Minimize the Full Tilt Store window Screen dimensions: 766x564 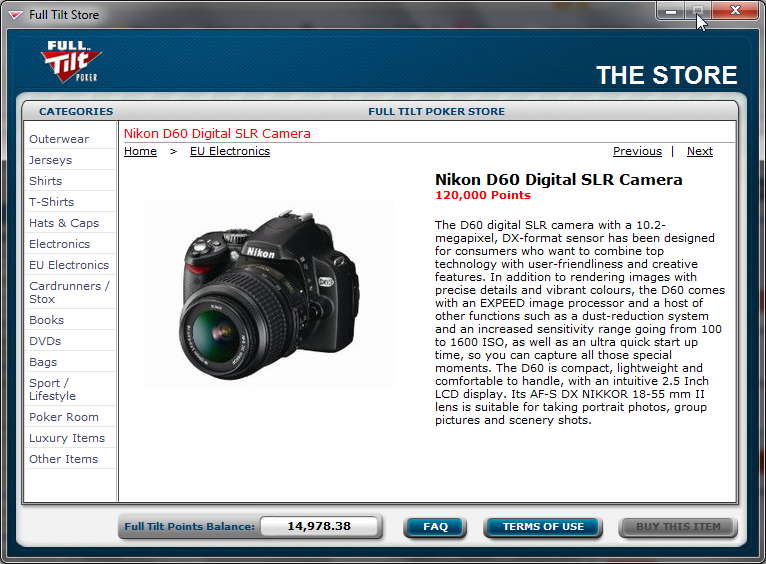(x=671, y=11)
